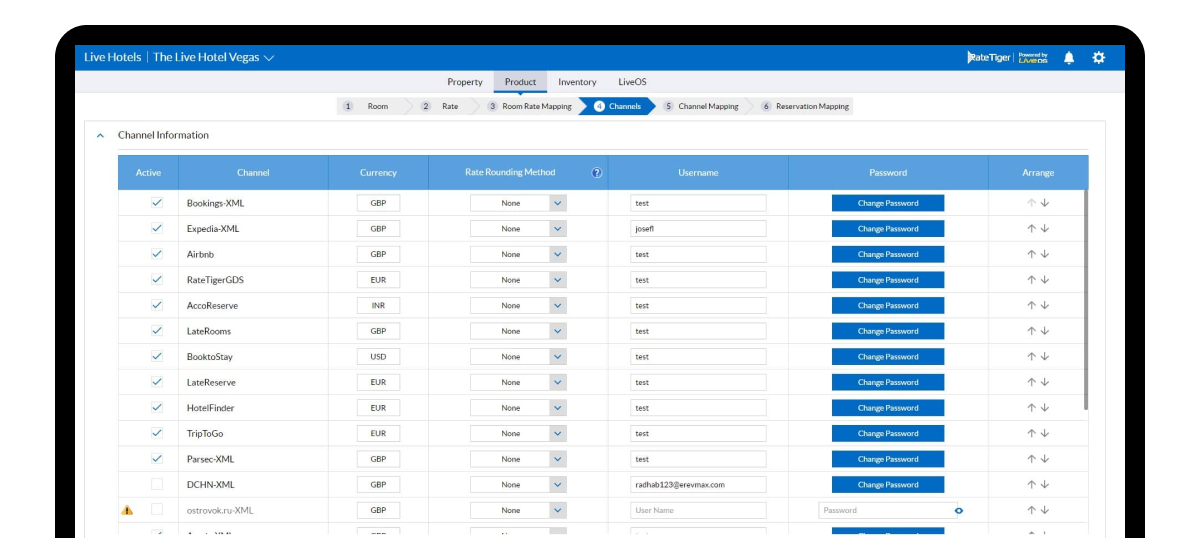Move ostrovok.ru-XML down arrow

tap(1045, 510)
